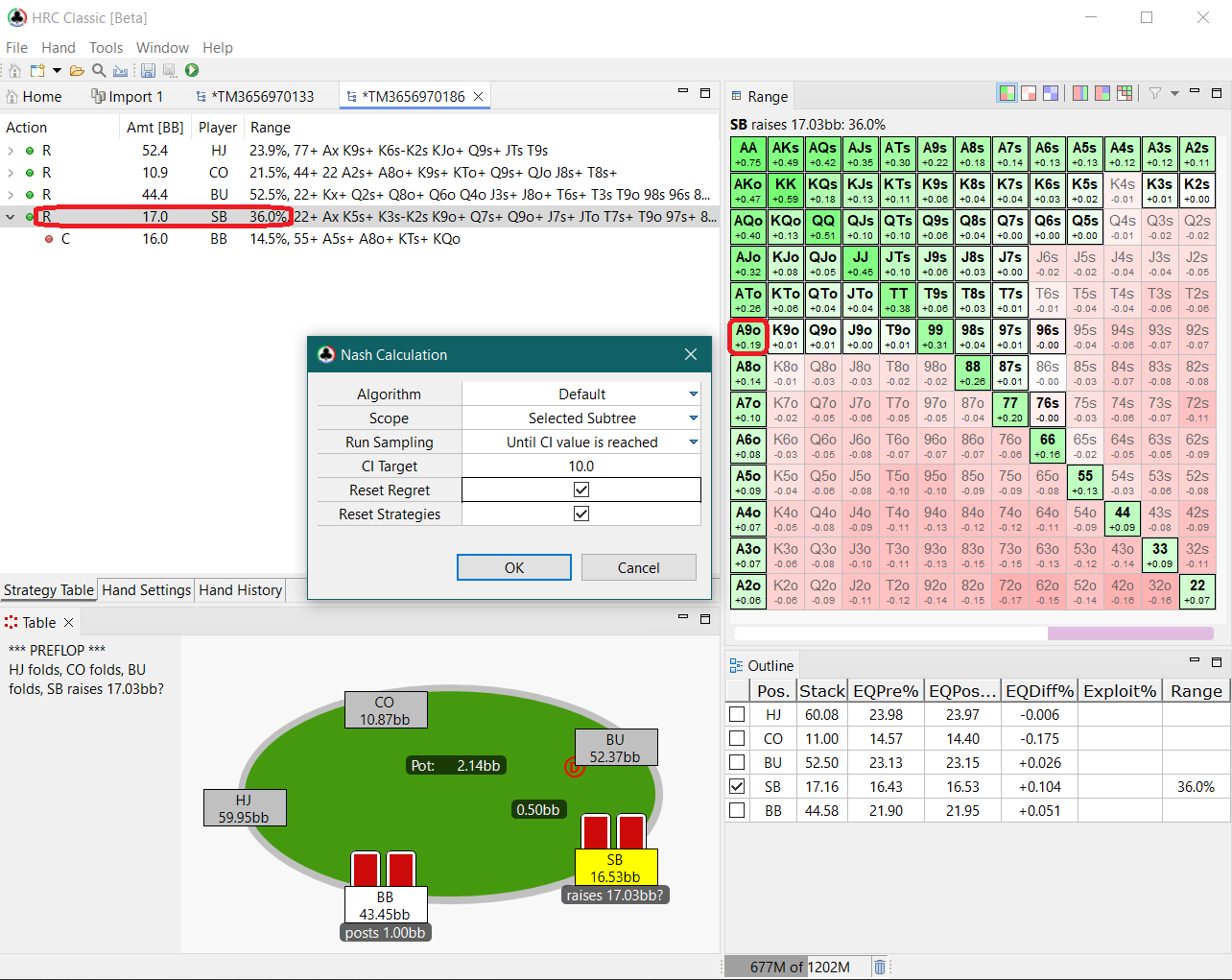
Task: Click the New Hand toolbar icon
Action: pyautogui.click(x=37, y=70)
